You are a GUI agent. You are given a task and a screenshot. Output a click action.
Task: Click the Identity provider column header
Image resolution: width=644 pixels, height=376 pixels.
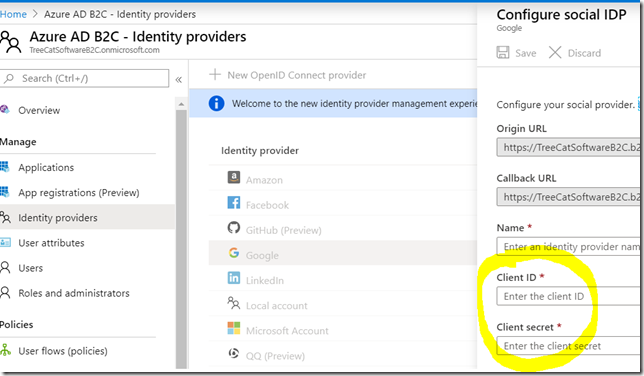[260, 150]
